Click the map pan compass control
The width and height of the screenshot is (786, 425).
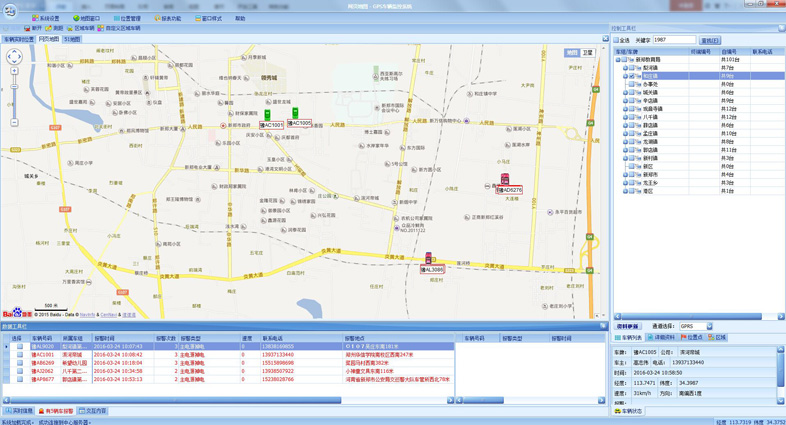14,58
